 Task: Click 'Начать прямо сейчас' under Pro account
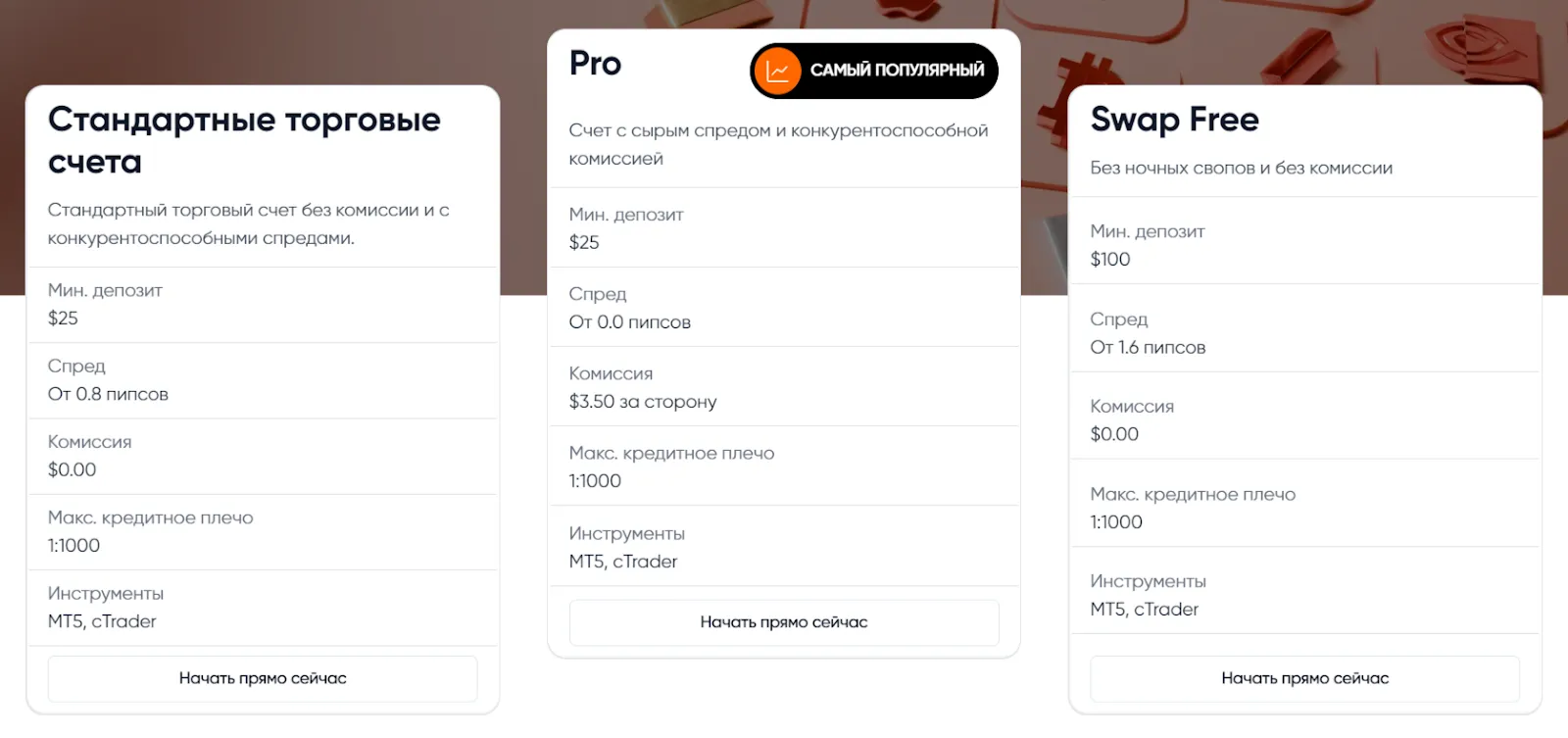(784, 622)
